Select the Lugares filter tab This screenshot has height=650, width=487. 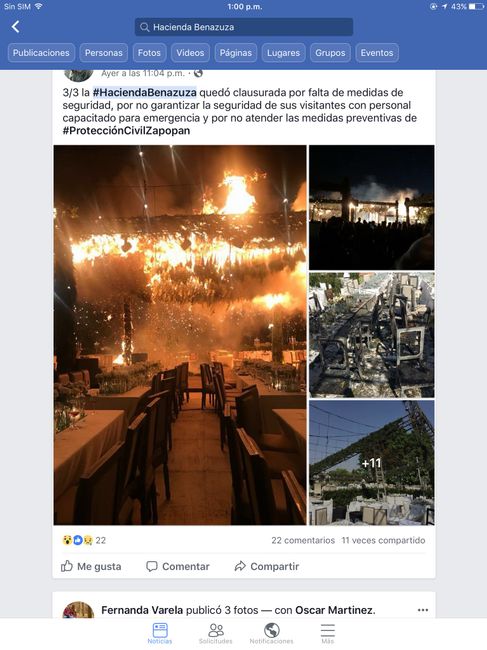283,53
